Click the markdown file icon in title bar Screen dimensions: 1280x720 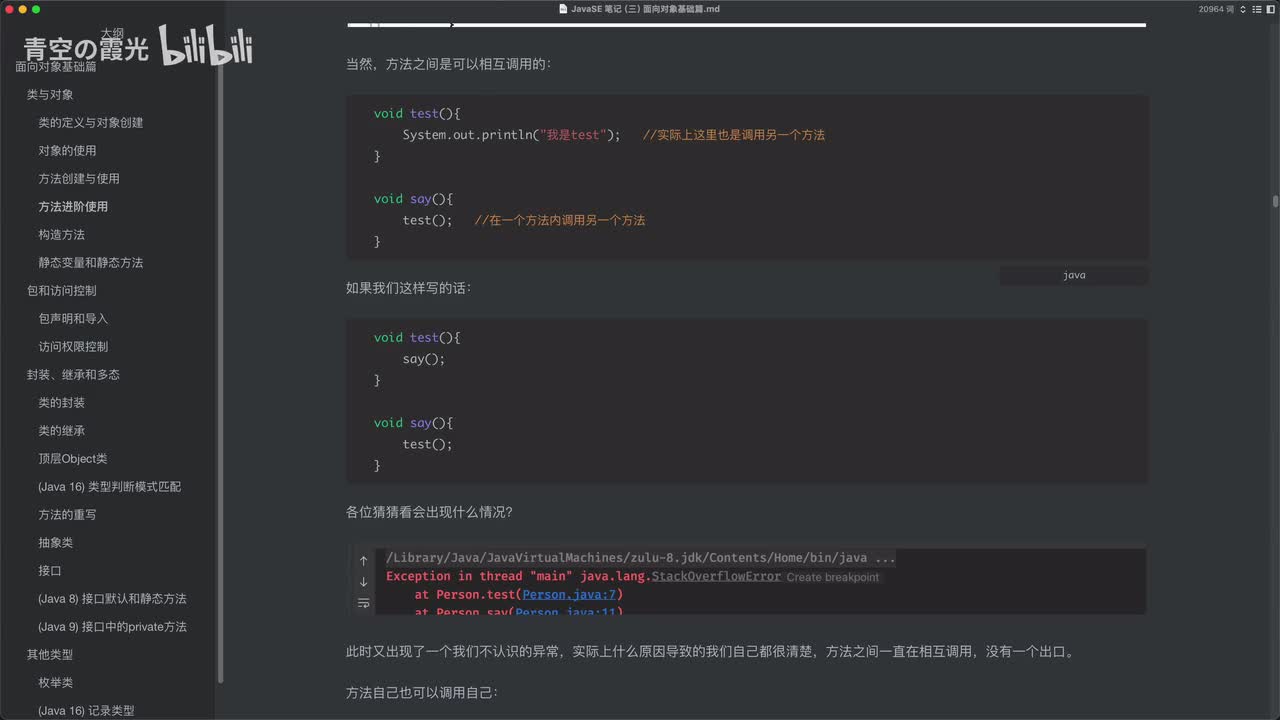563,9
